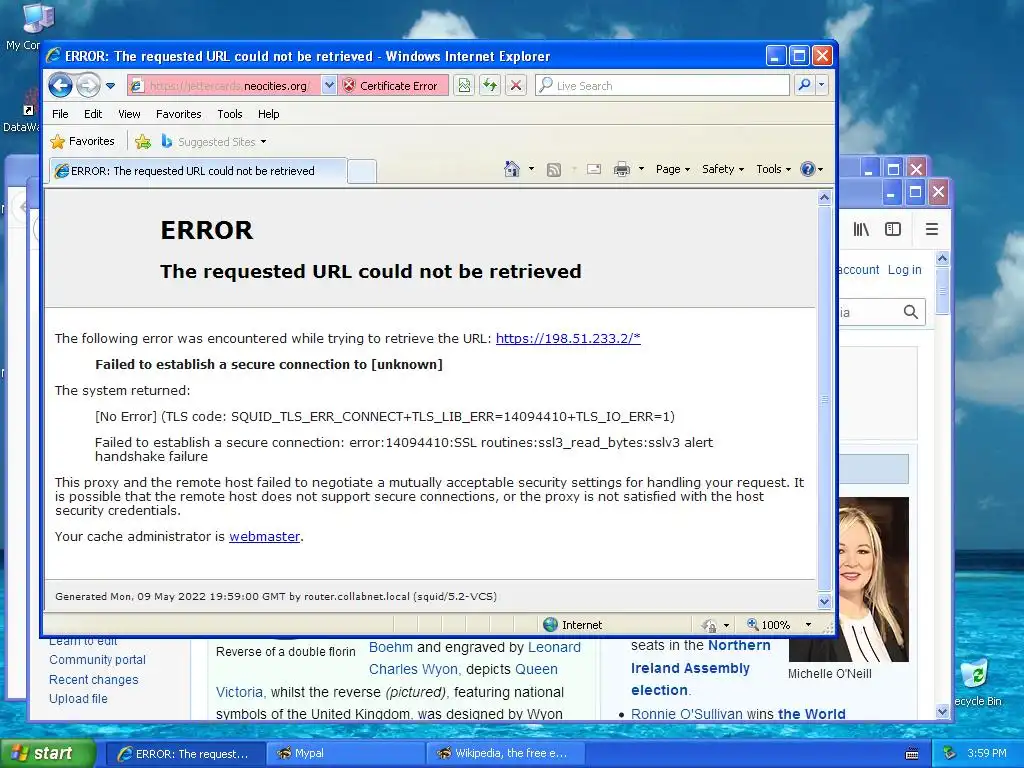Open the Tools command bar dropdown

pyautogui.click(x=773, y=169)
